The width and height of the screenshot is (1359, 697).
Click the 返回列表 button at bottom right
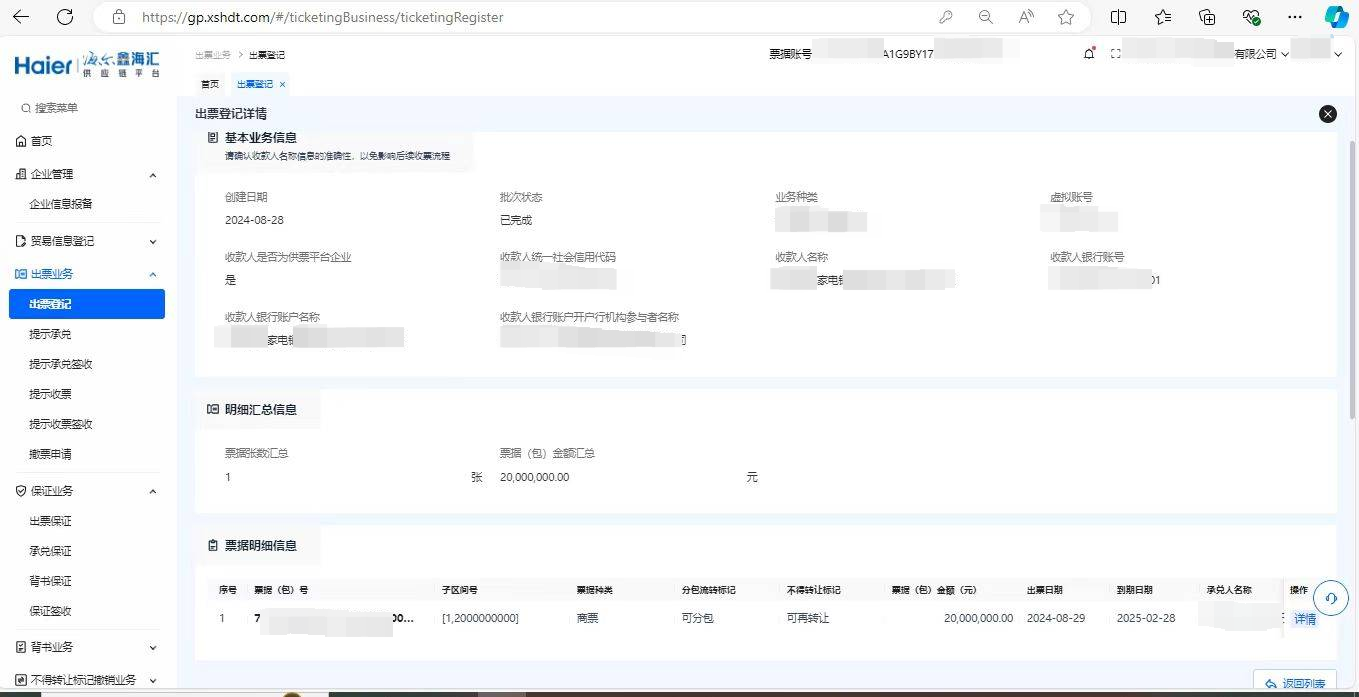pyautogui.click(x=1294, y=683)
